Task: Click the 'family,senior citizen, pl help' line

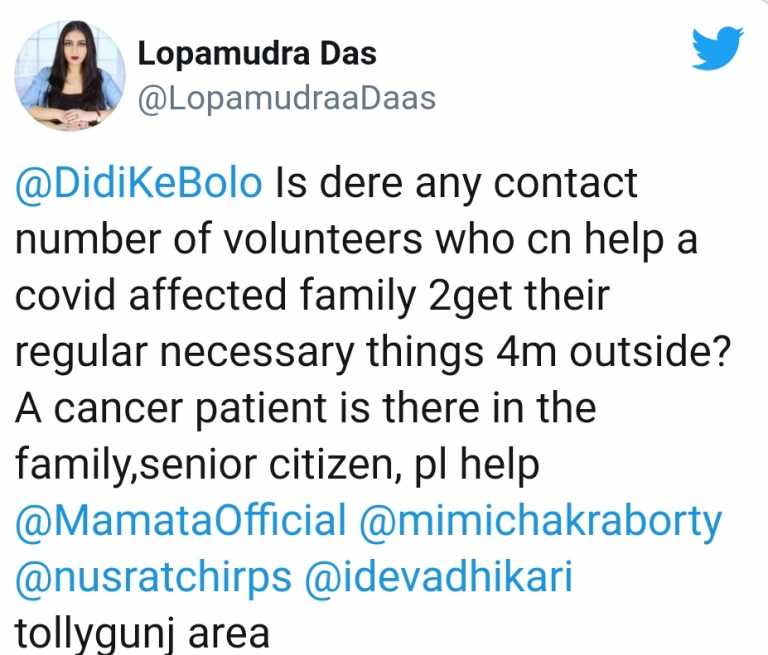Action: click(x=277, y=466)
